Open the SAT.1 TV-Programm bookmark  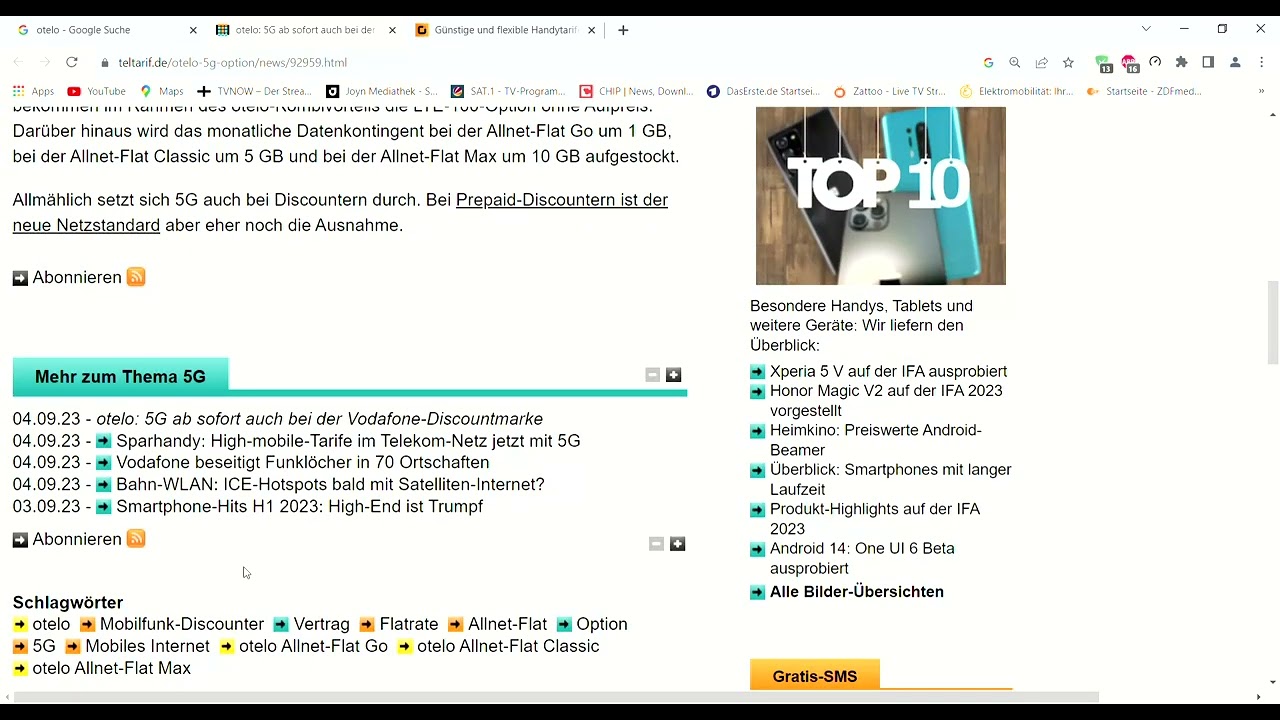(508, 91)
